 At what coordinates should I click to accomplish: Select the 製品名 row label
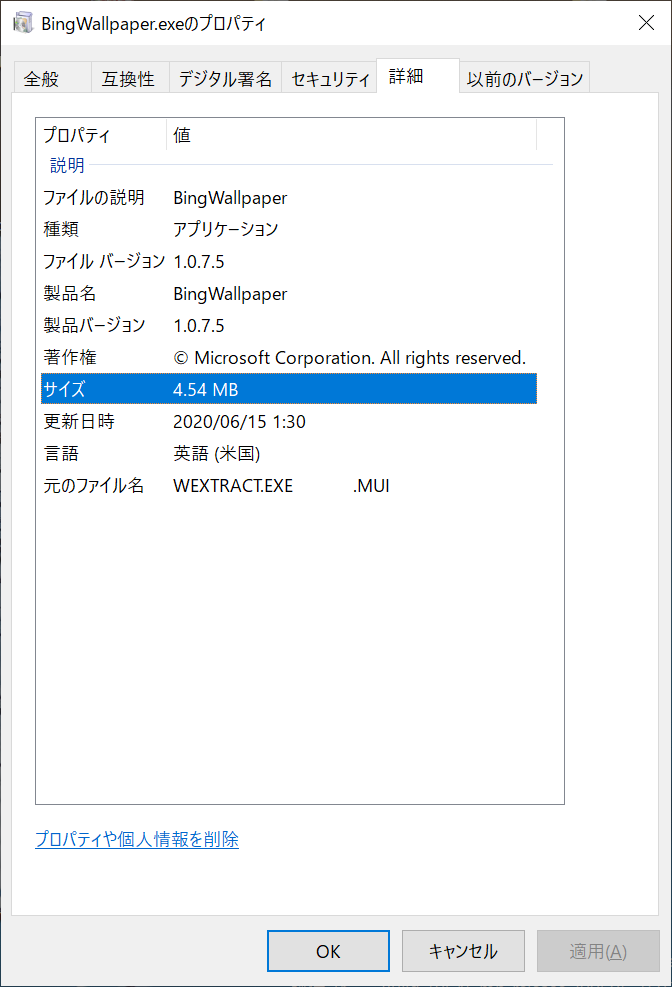(70, 293)
